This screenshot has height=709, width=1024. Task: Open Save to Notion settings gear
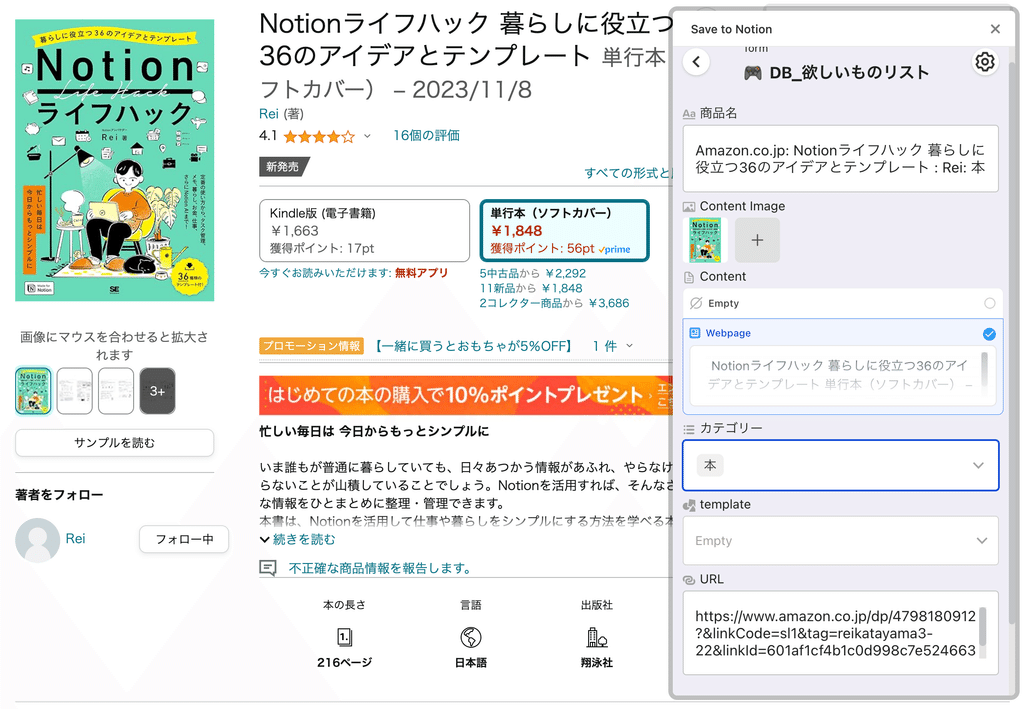tap(984, 62)
